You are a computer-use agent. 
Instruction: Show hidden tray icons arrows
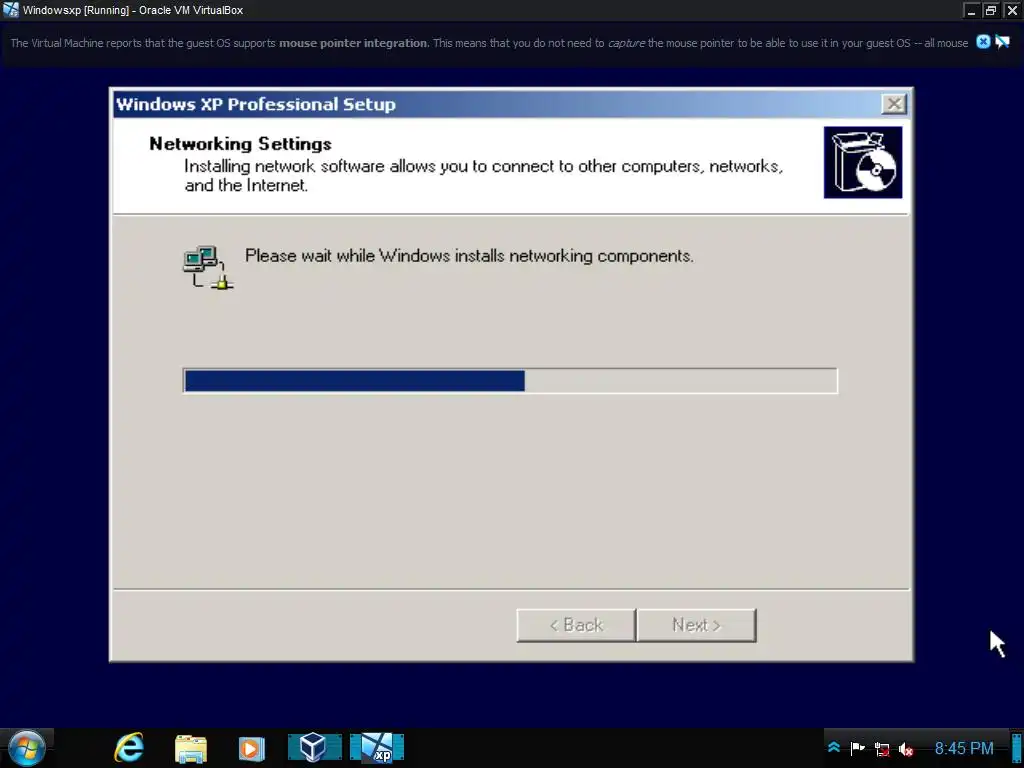[834, 748]
